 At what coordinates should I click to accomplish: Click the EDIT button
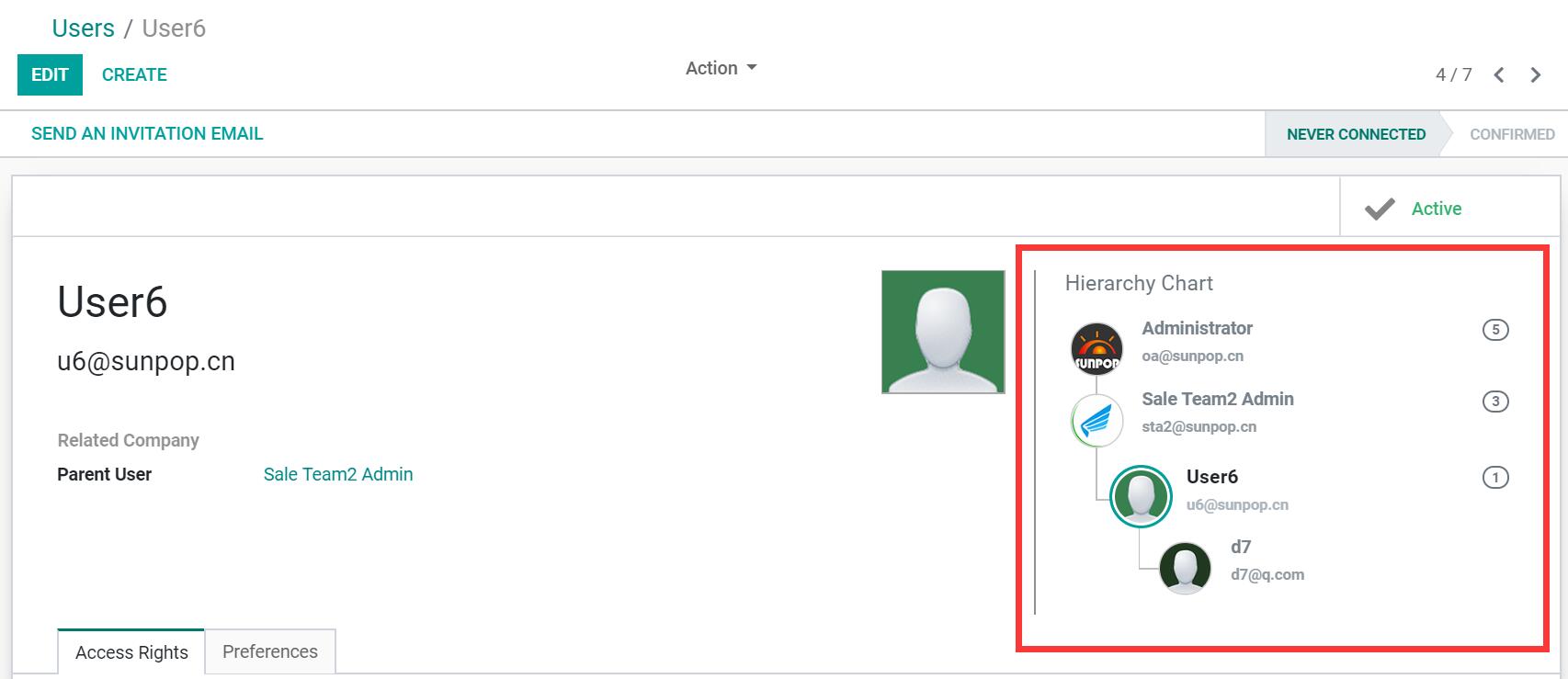50,75
